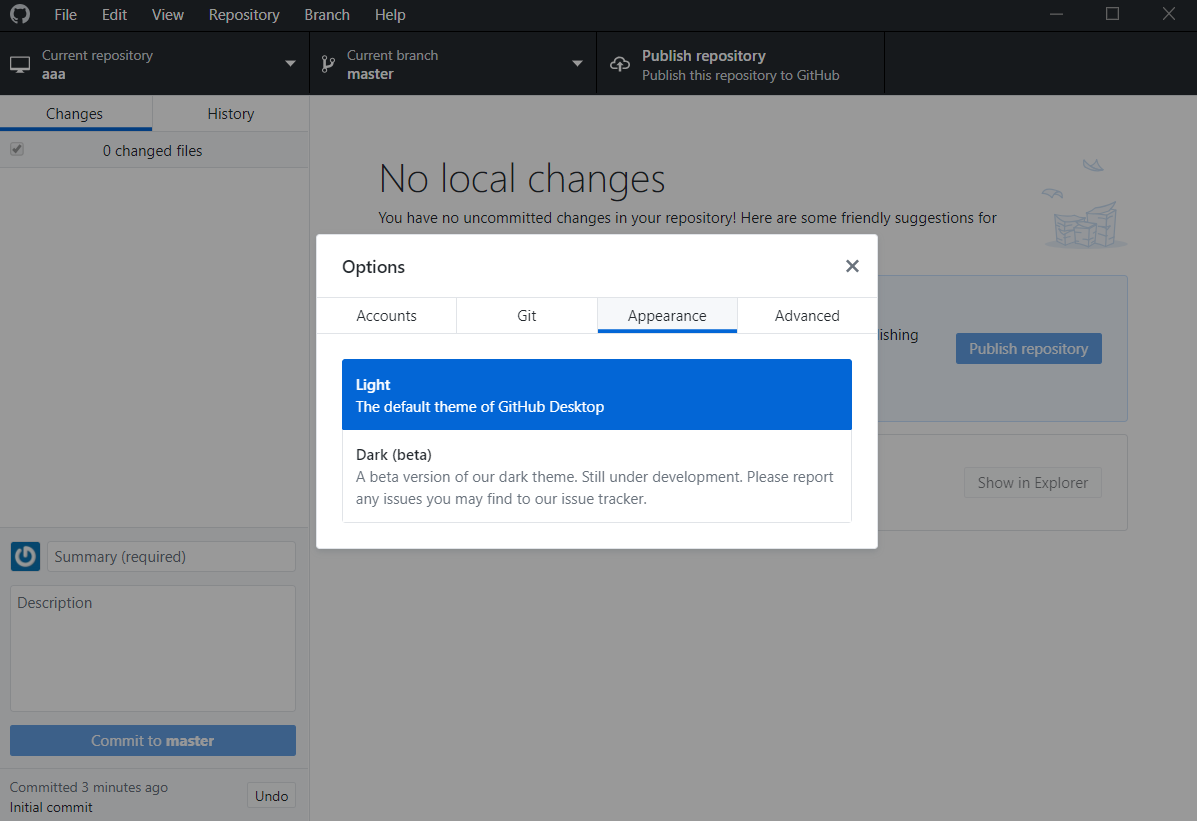Click the user avatar beside Summary
The width and height of the screenshot is (1197, 821).
coord(25,557)
